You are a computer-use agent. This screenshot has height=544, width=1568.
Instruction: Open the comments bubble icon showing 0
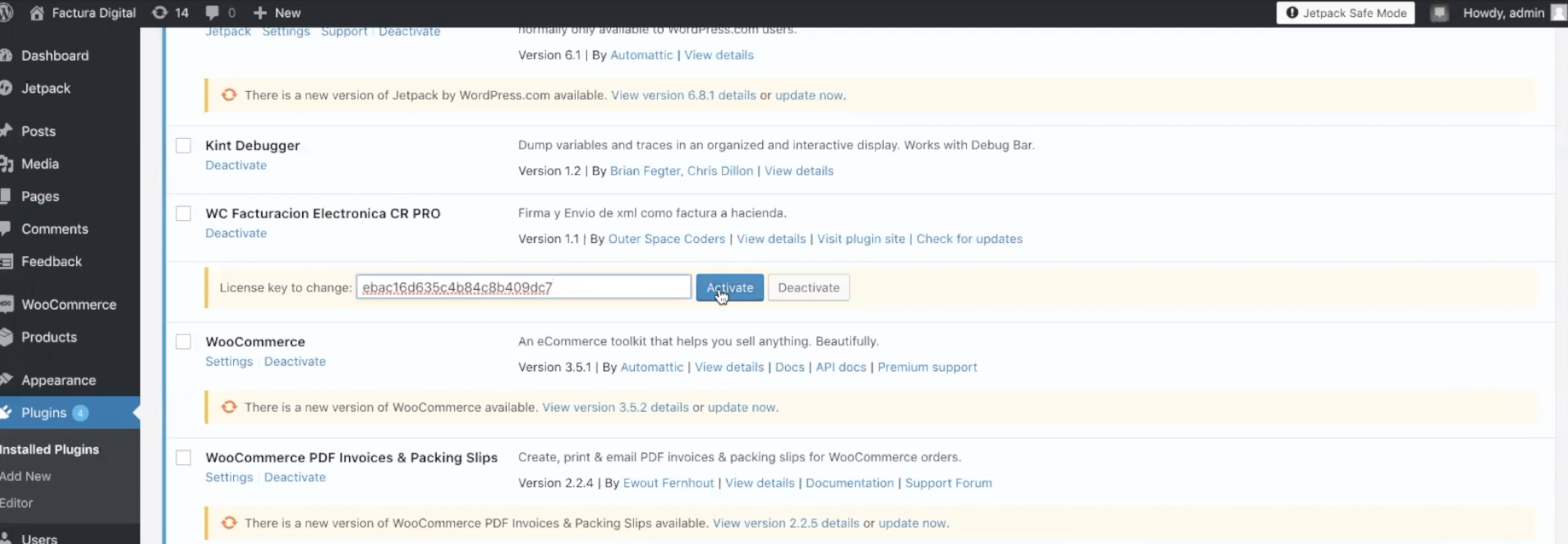(x=221, y=13)
